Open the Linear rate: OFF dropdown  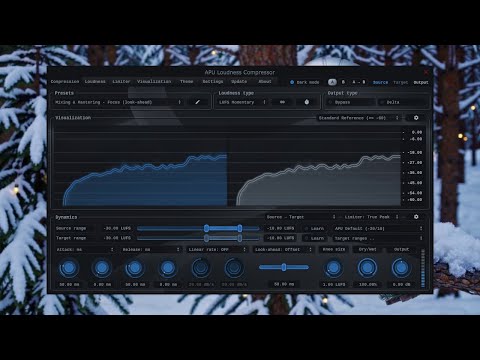(217, 249)
